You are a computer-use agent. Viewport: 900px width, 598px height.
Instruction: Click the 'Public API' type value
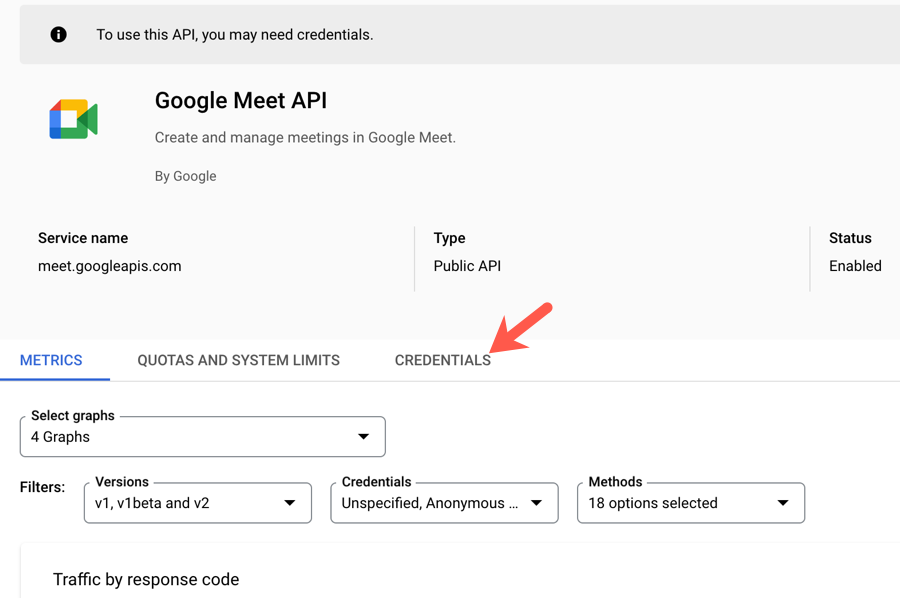467,266
